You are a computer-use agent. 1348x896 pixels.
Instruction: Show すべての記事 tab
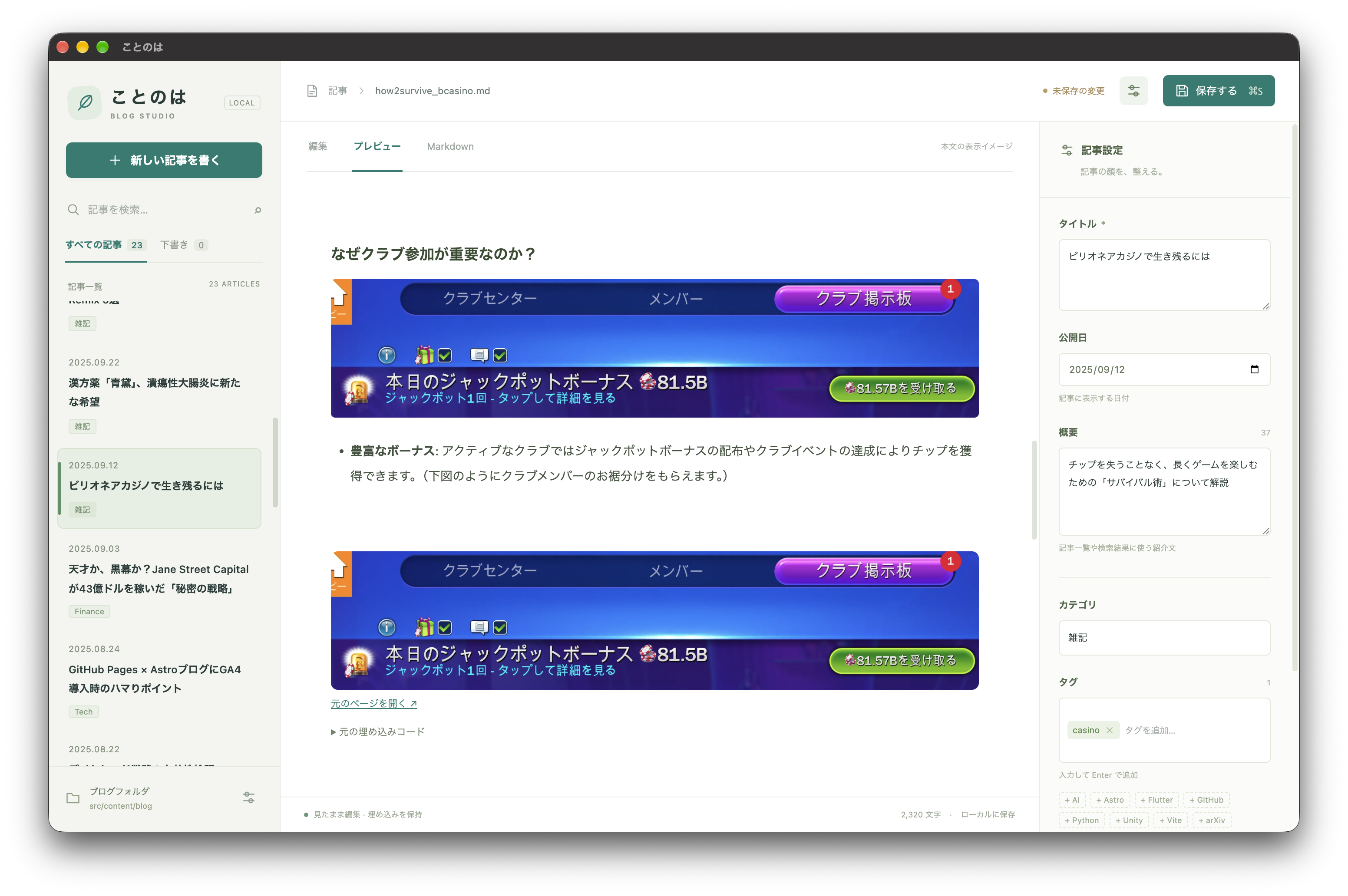pyautogui.click(x=106, y=245)
